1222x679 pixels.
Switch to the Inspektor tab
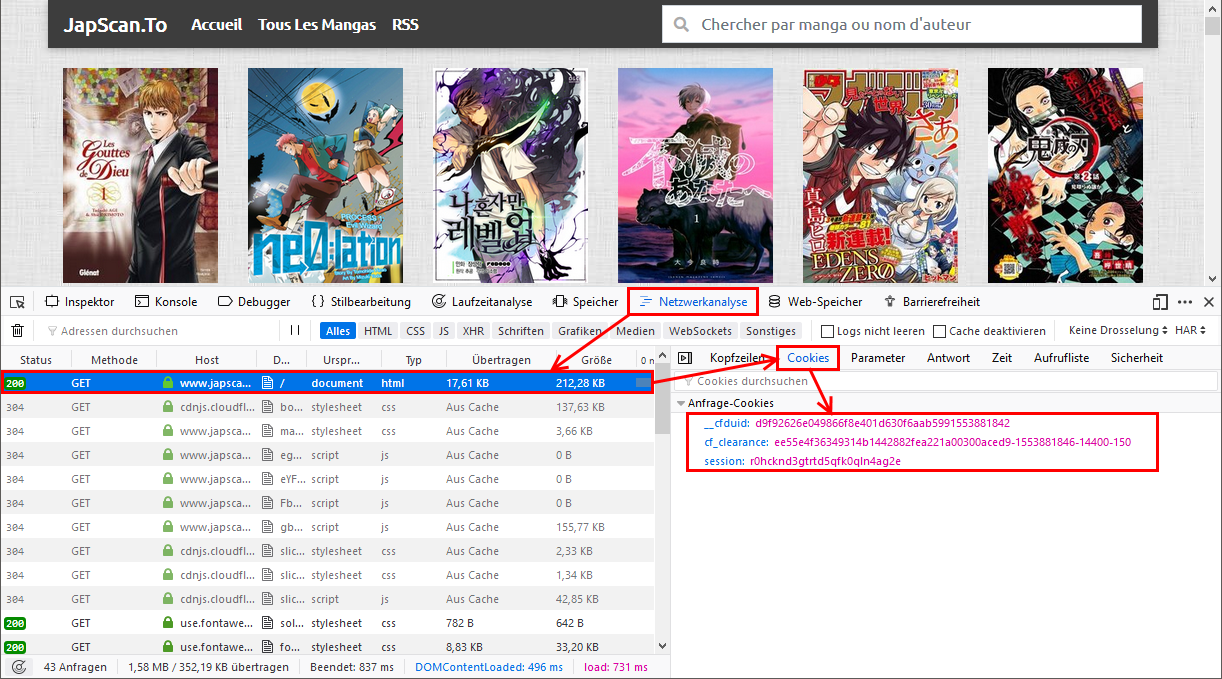[x=80, y=302]
